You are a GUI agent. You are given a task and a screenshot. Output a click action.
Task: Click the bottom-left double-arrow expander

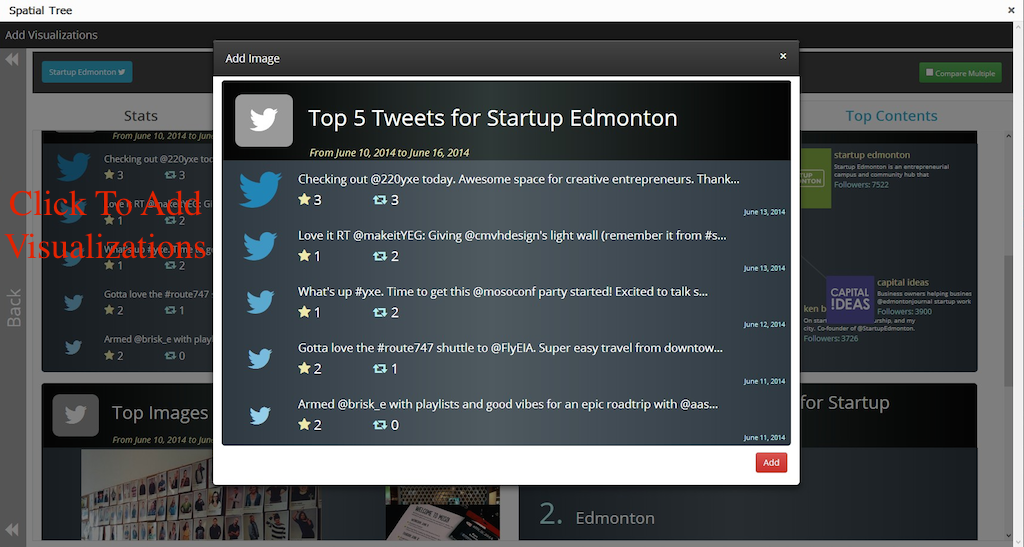tap(12, 529)
